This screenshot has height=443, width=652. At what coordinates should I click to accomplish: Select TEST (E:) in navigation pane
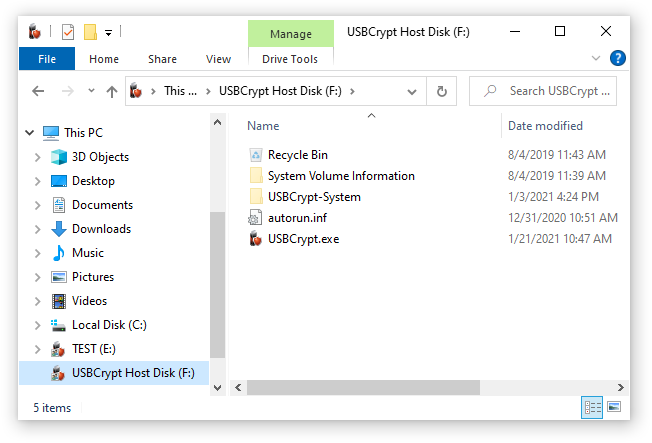click(94, 349)
